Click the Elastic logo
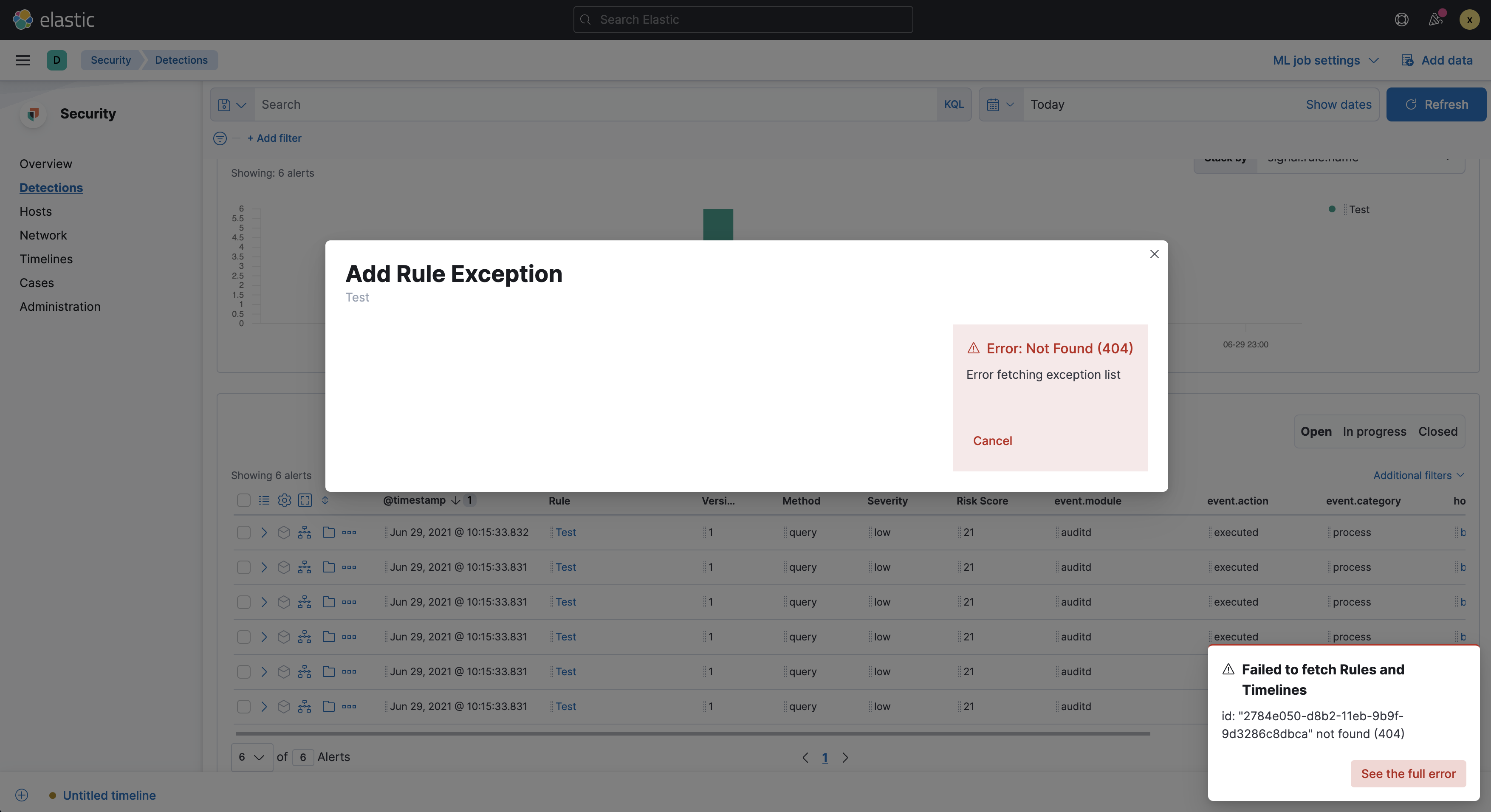This screenshot has height=812, width=1491. (x=53, y=20)
